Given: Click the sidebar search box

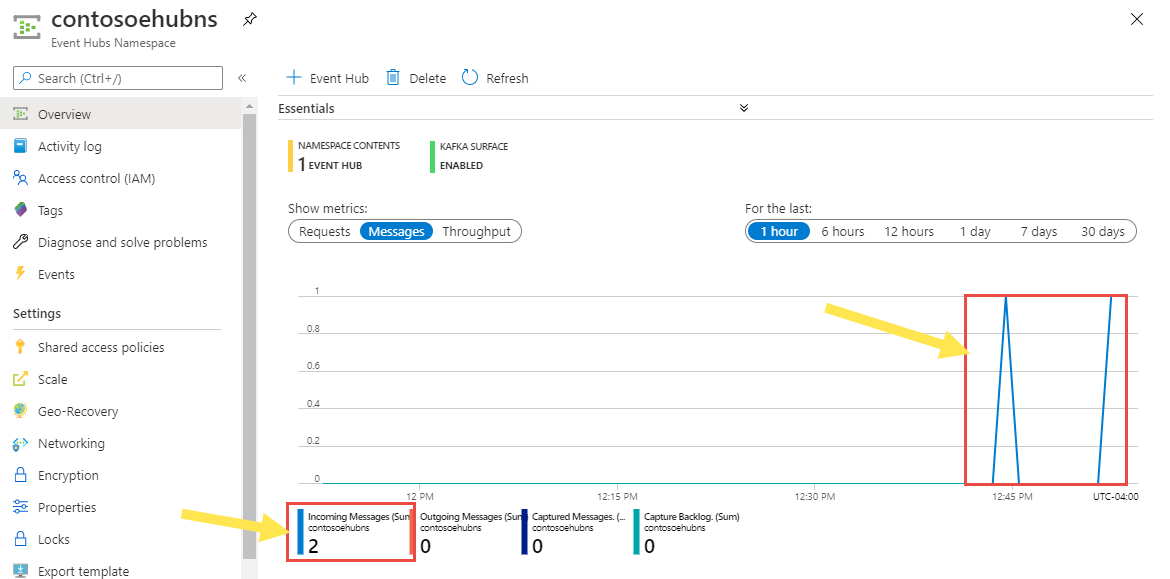Looking at the screenshot, I should 118,78.
